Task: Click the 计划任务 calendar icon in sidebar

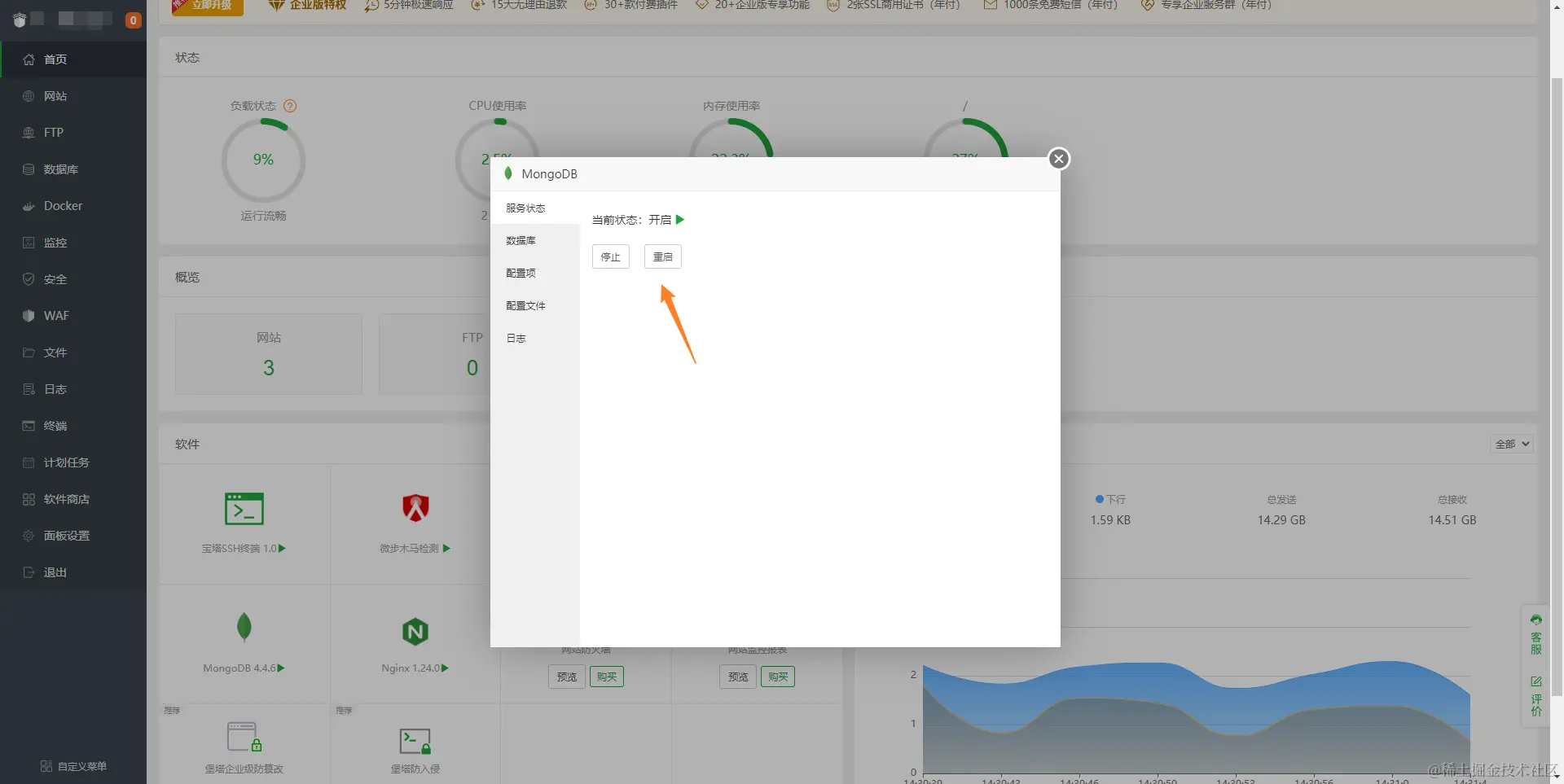Action: [29, 462]
